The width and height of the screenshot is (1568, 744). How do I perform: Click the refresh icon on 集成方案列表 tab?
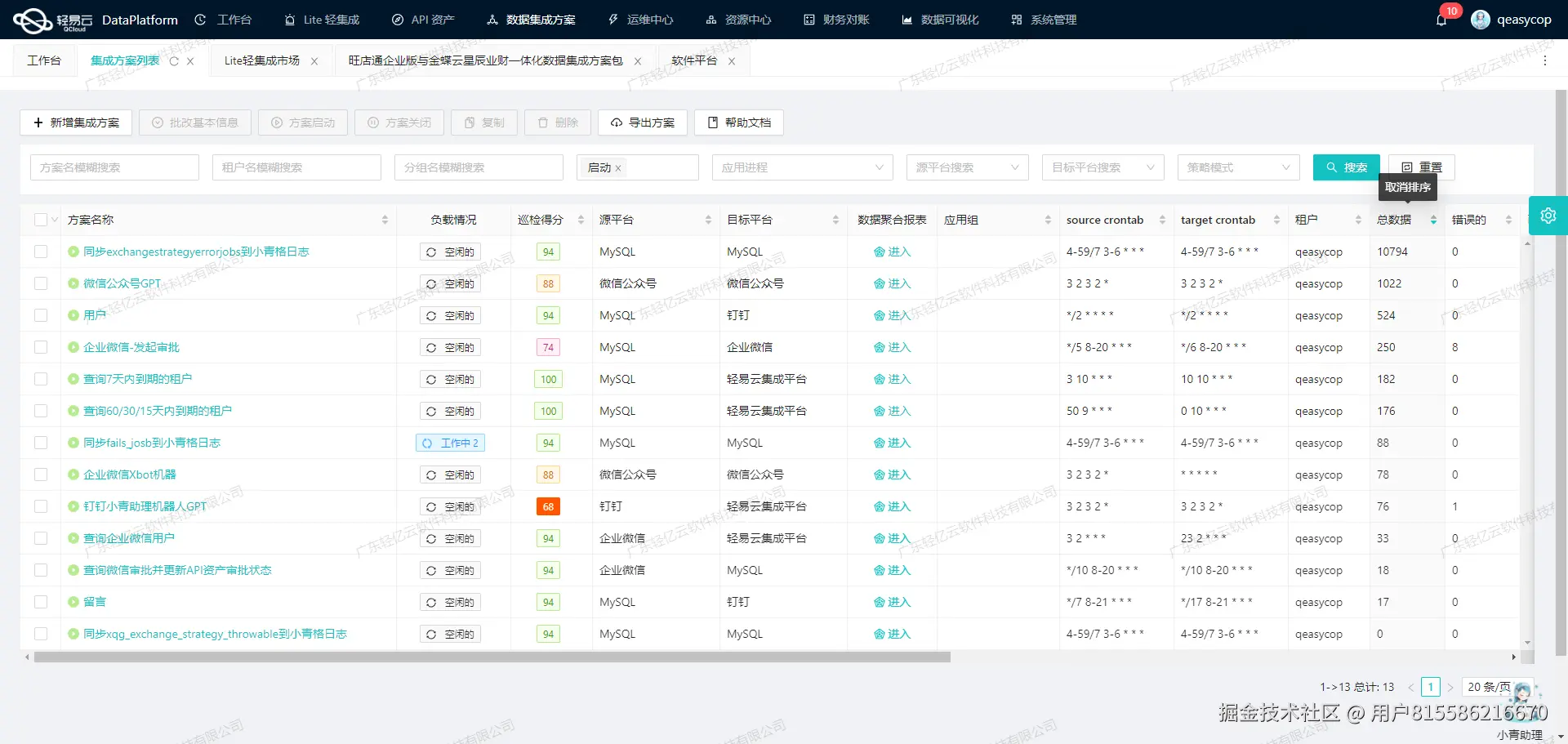coord(172,60)
